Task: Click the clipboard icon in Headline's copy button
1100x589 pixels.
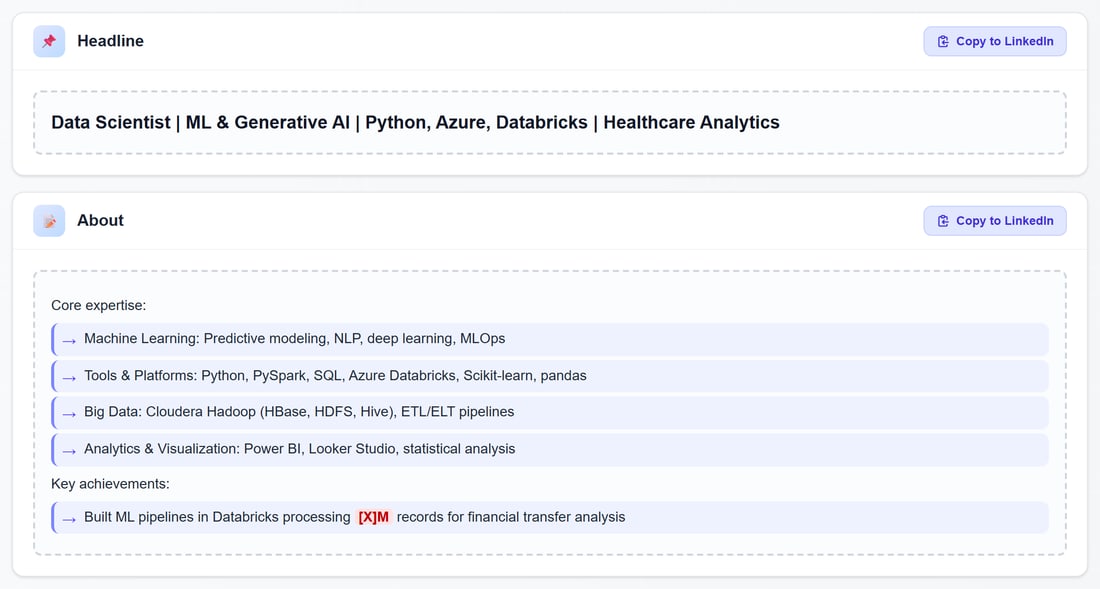Action: coord(943,41)
